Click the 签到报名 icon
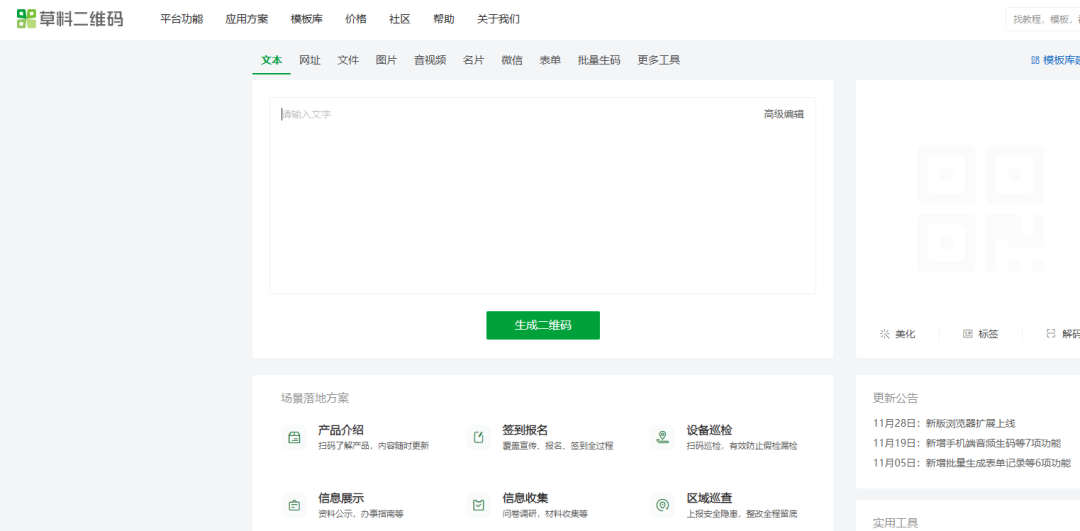 tap(478, 437)
